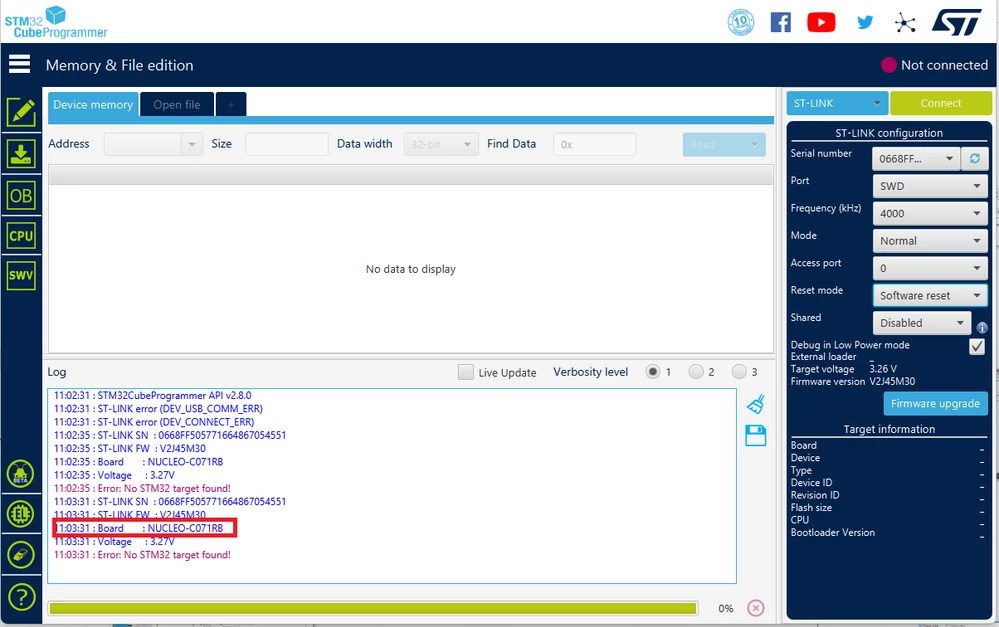Open the Address combo box arrow

[192, 145]
